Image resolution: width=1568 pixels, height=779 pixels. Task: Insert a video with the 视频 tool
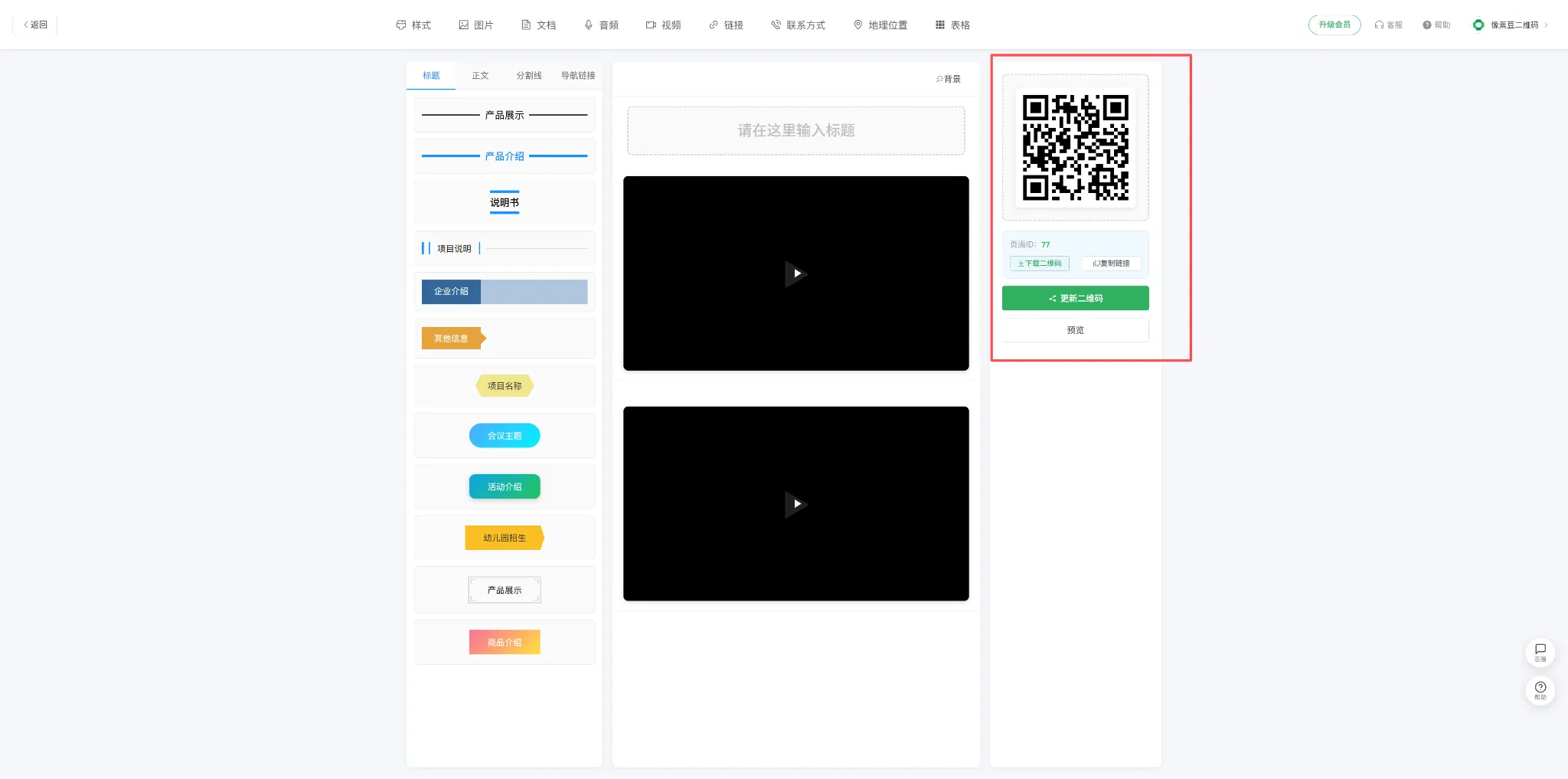[x=663, y=25]
